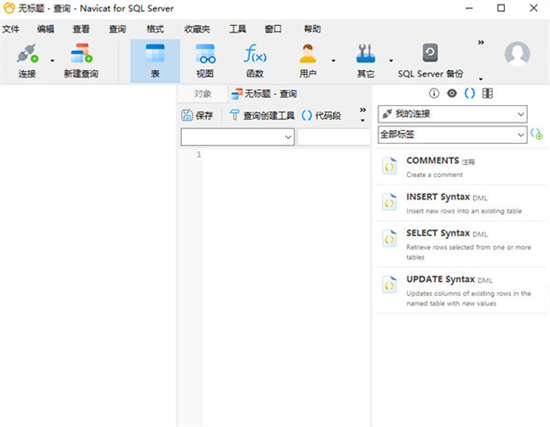Click the COMMENTS snippet file icon

(x=389, y=166)
